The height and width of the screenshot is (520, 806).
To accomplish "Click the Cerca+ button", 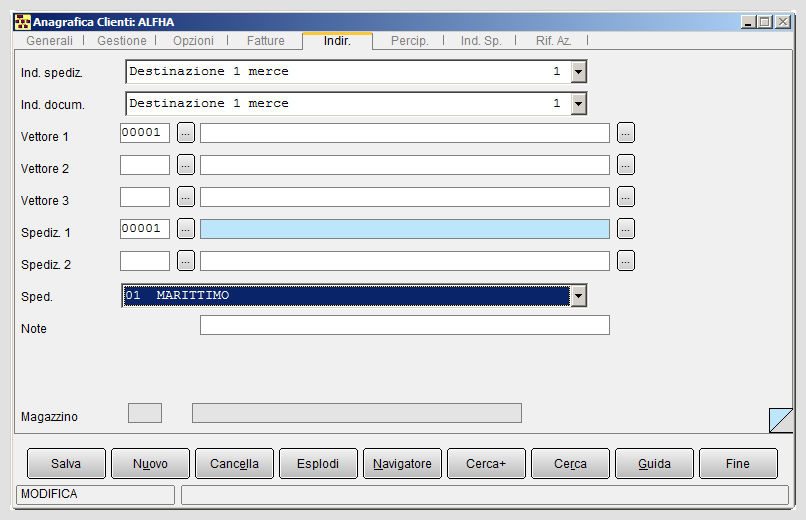I will point(486,463).
